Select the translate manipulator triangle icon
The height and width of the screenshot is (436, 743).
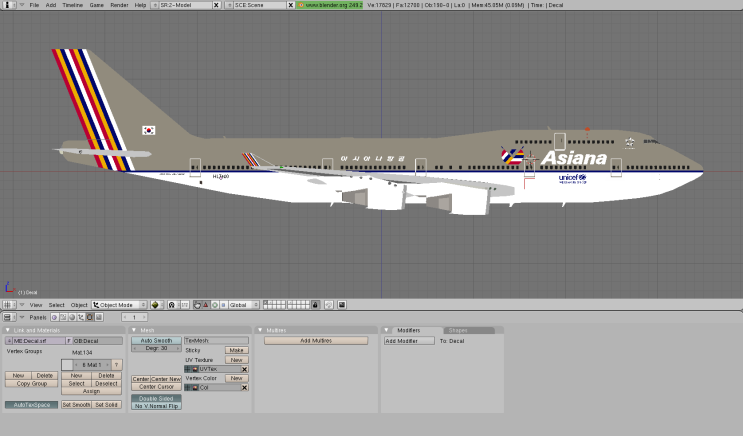point(206,305)
